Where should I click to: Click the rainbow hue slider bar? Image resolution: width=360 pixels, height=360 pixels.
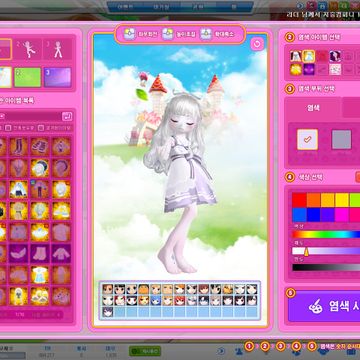coord(326,234)
